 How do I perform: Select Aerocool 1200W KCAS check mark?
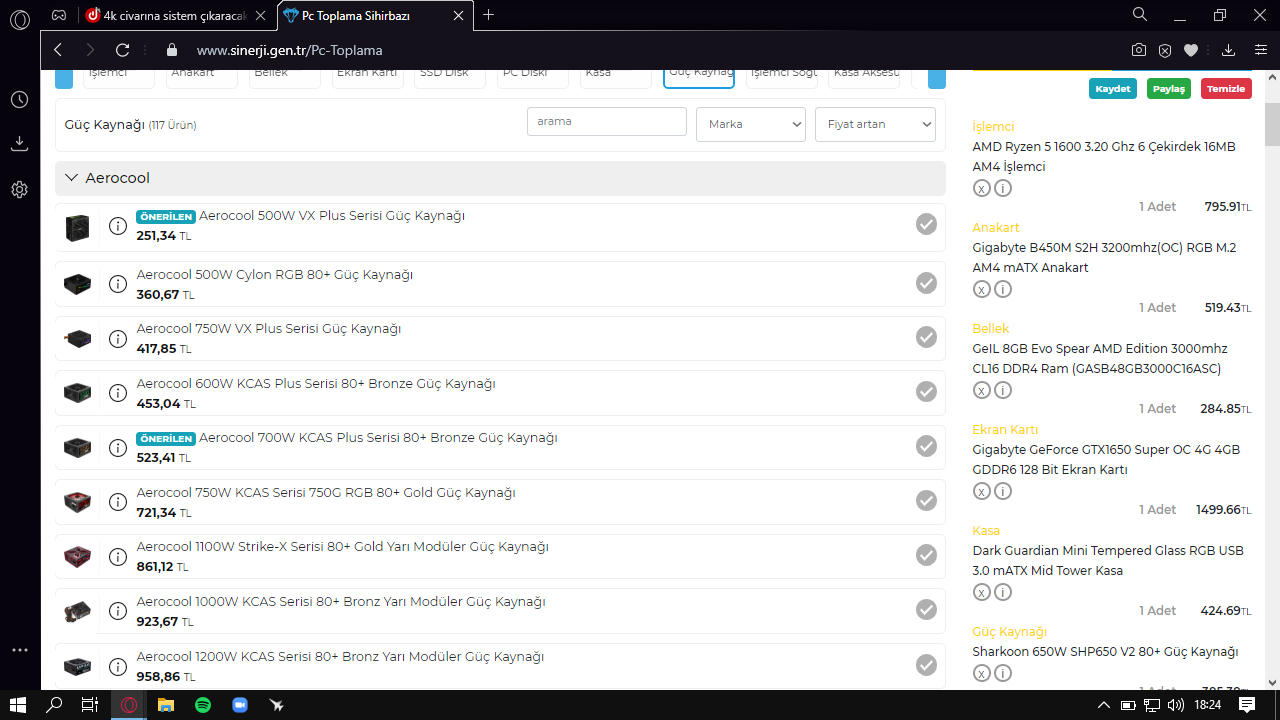(926, 664)
